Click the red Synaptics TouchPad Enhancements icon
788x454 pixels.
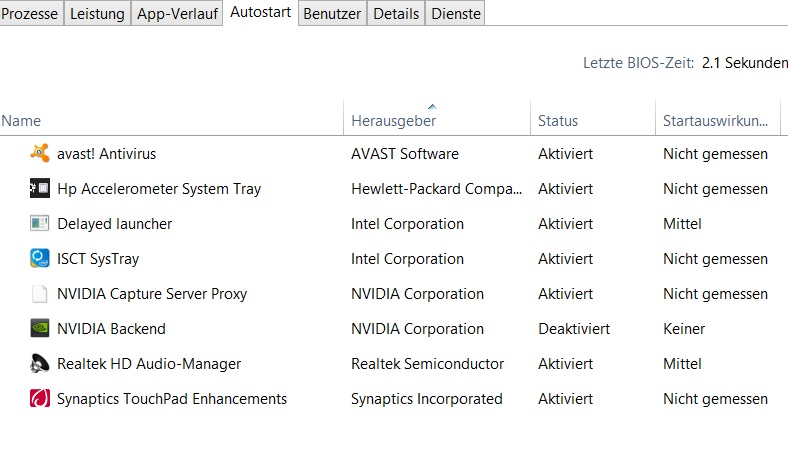pyautogui.click(x=39, y=399)
